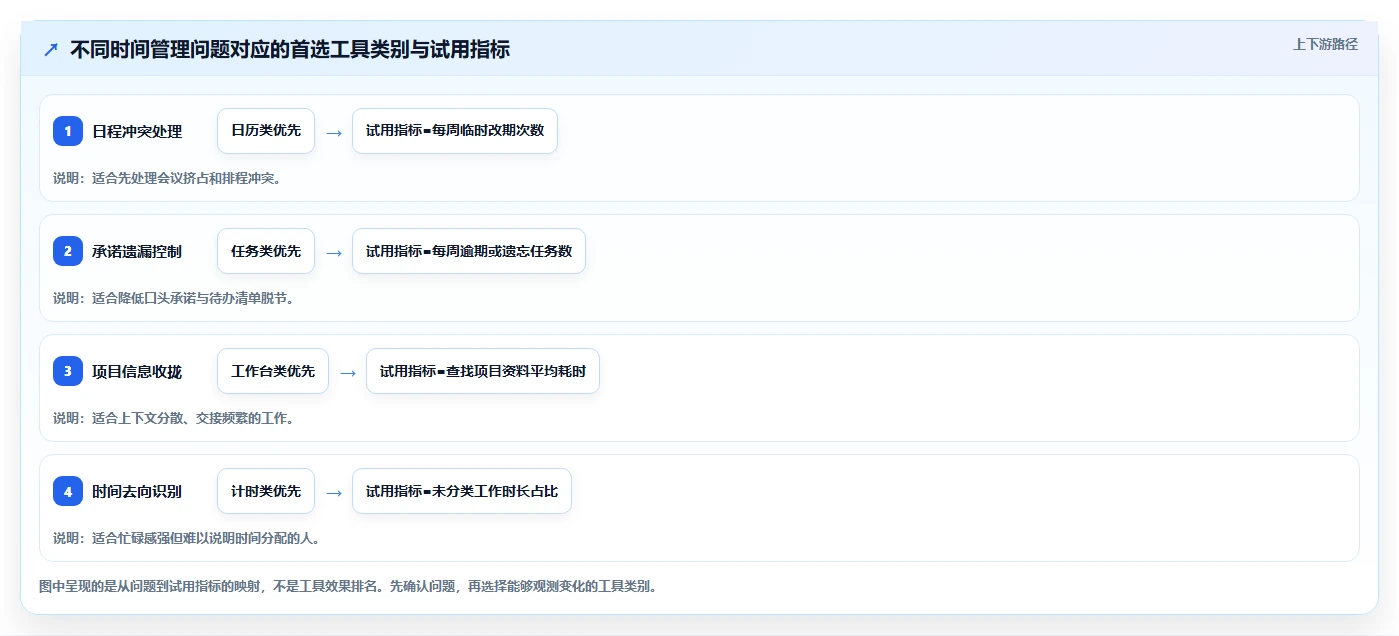Click the 任务类优先 chip

[266, 251]
